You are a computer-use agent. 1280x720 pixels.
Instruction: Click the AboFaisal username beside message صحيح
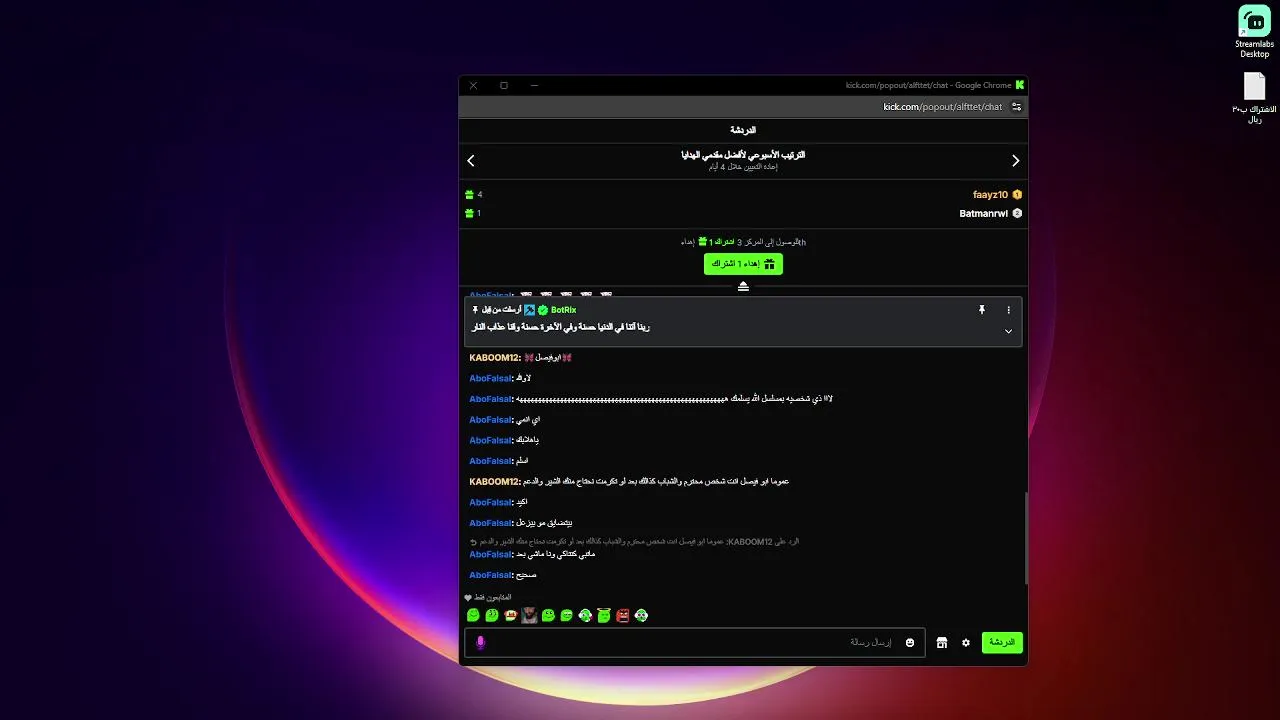click(x=490, y=575)
